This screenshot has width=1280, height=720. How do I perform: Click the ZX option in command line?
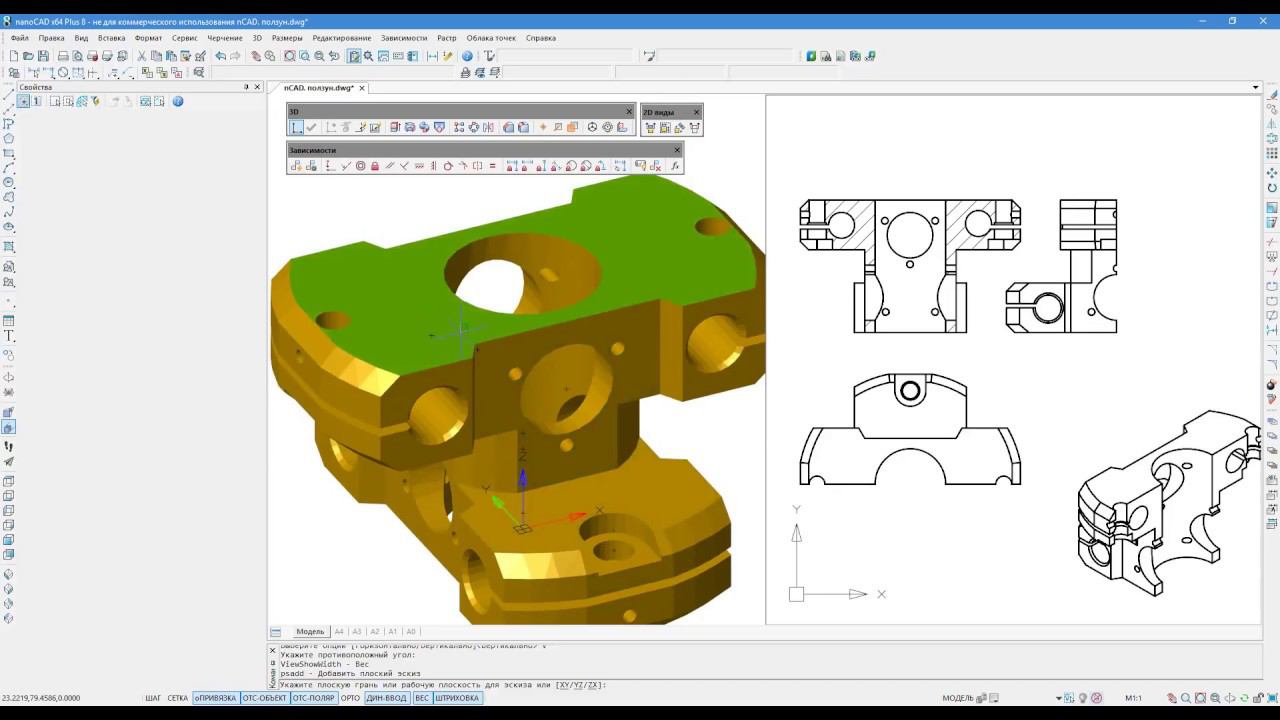tap(593, 686)
